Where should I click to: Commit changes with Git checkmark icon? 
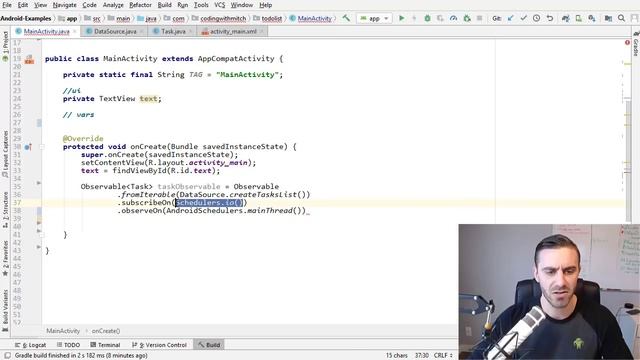(524, 18)
